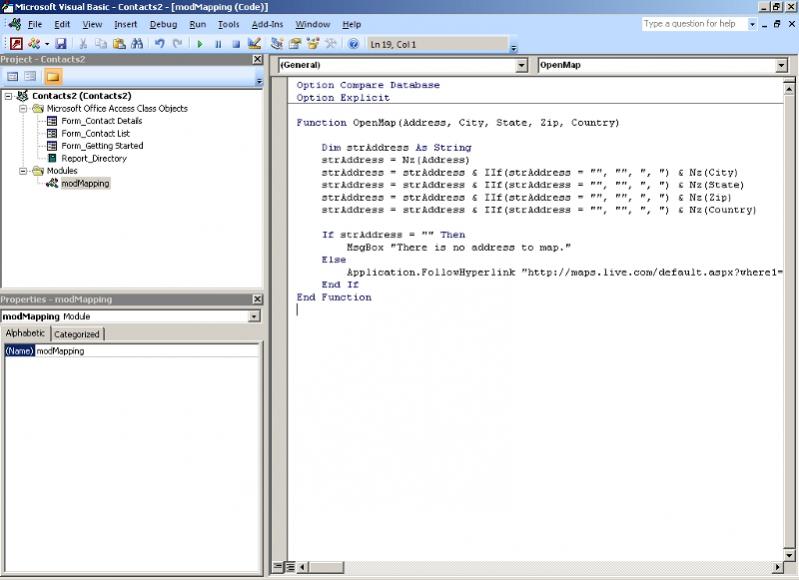
Task: Open the OpenMap procedure dropdown
Action: 781,65
